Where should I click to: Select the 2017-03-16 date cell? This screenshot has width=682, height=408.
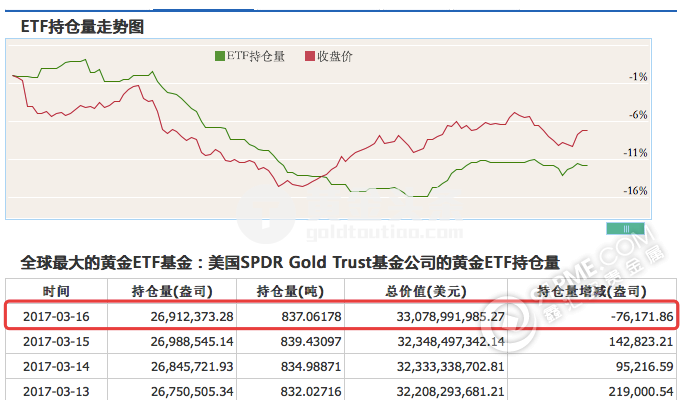pos(56,316)
